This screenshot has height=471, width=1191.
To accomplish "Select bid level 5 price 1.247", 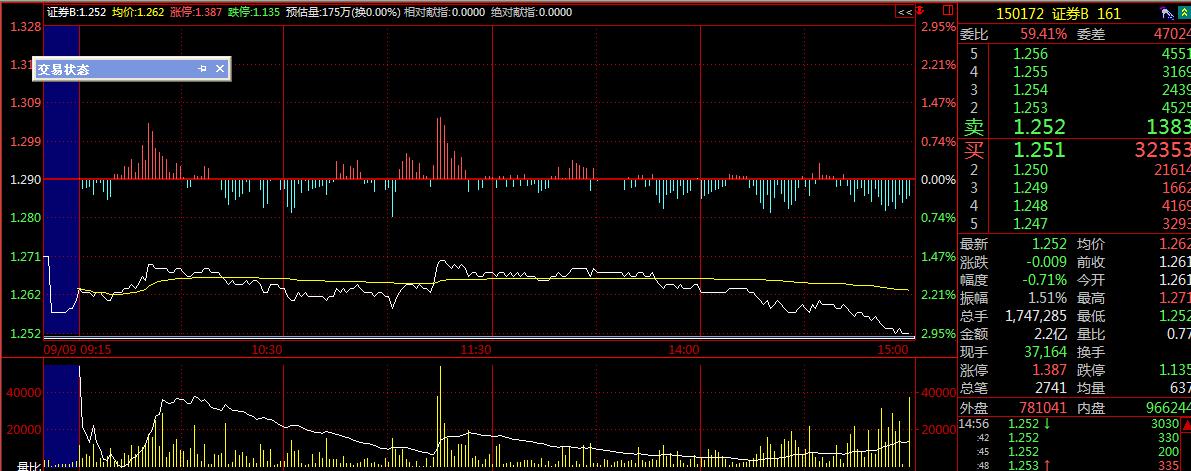I will pos(1030,223).
